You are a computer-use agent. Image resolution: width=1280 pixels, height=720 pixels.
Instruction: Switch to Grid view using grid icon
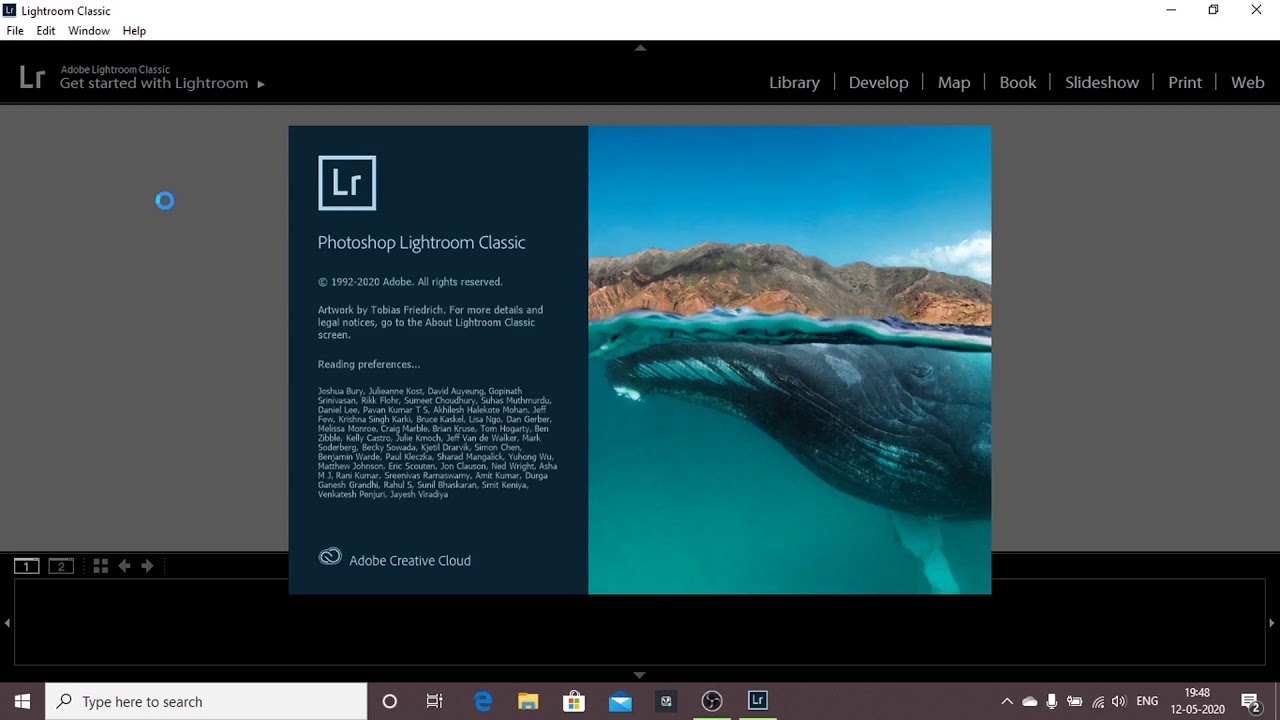(100, 566)
